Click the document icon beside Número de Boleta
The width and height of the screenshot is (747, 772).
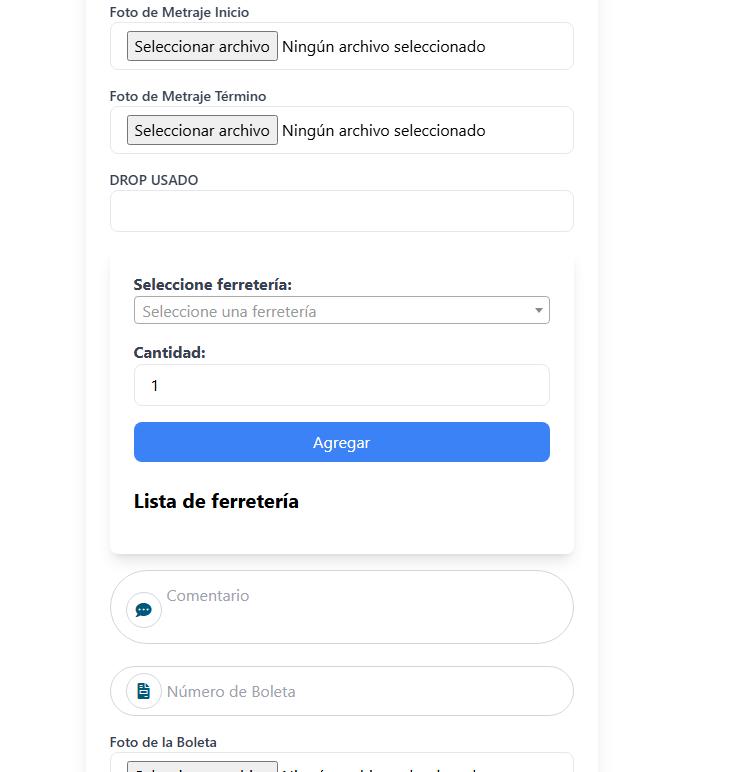144,691
